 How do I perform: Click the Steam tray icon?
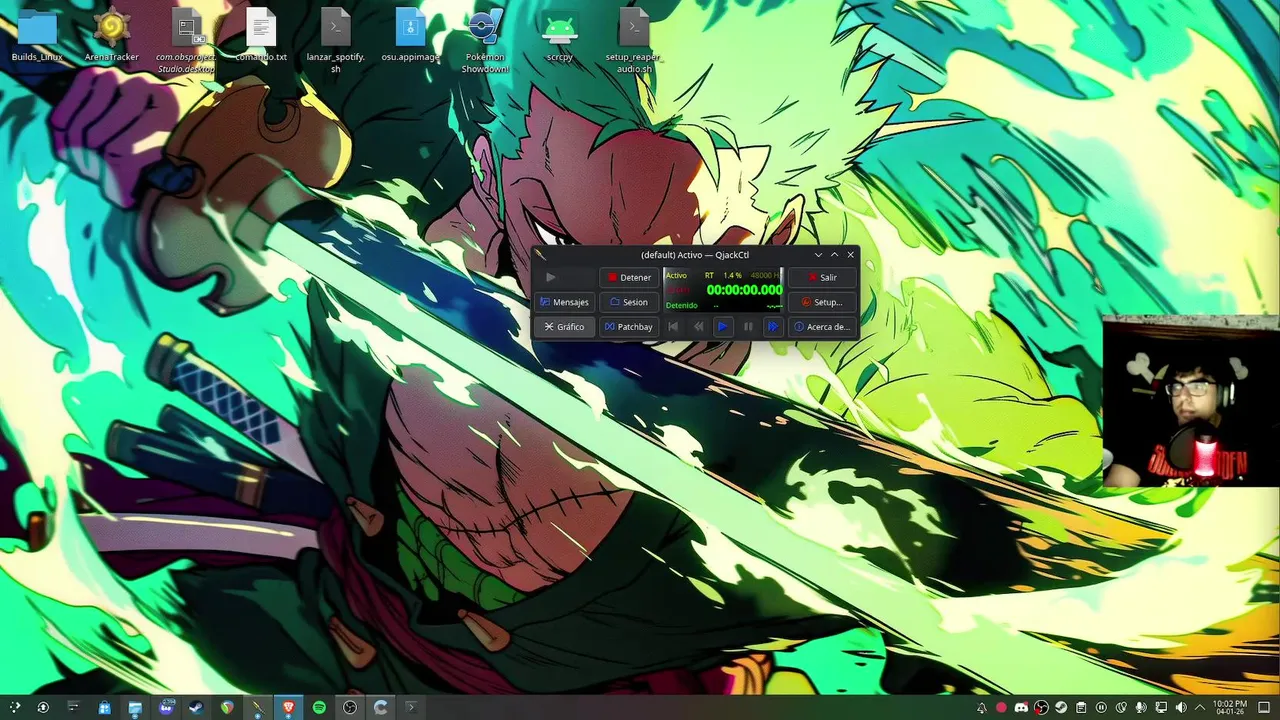coord(1061,708)
